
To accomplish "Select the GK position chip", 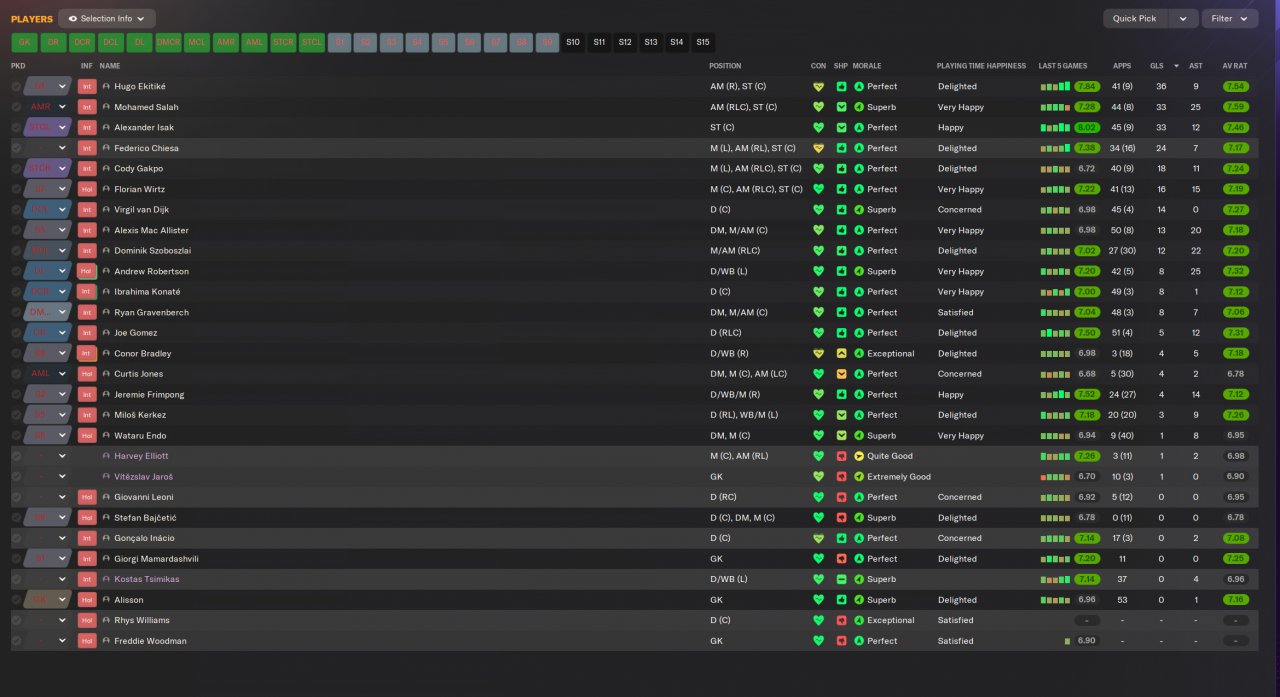I will pyautogui.click(x=25, y=42).
